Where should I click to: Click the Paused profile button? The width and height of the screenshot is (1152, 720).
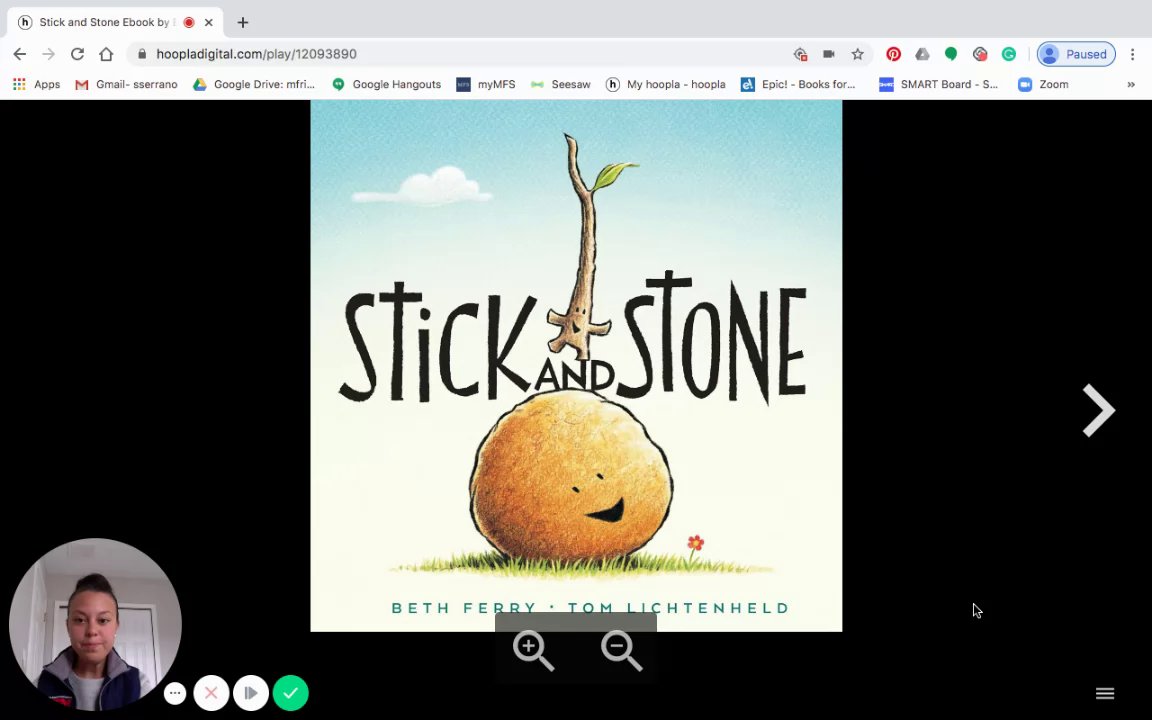coord(1076,54)
